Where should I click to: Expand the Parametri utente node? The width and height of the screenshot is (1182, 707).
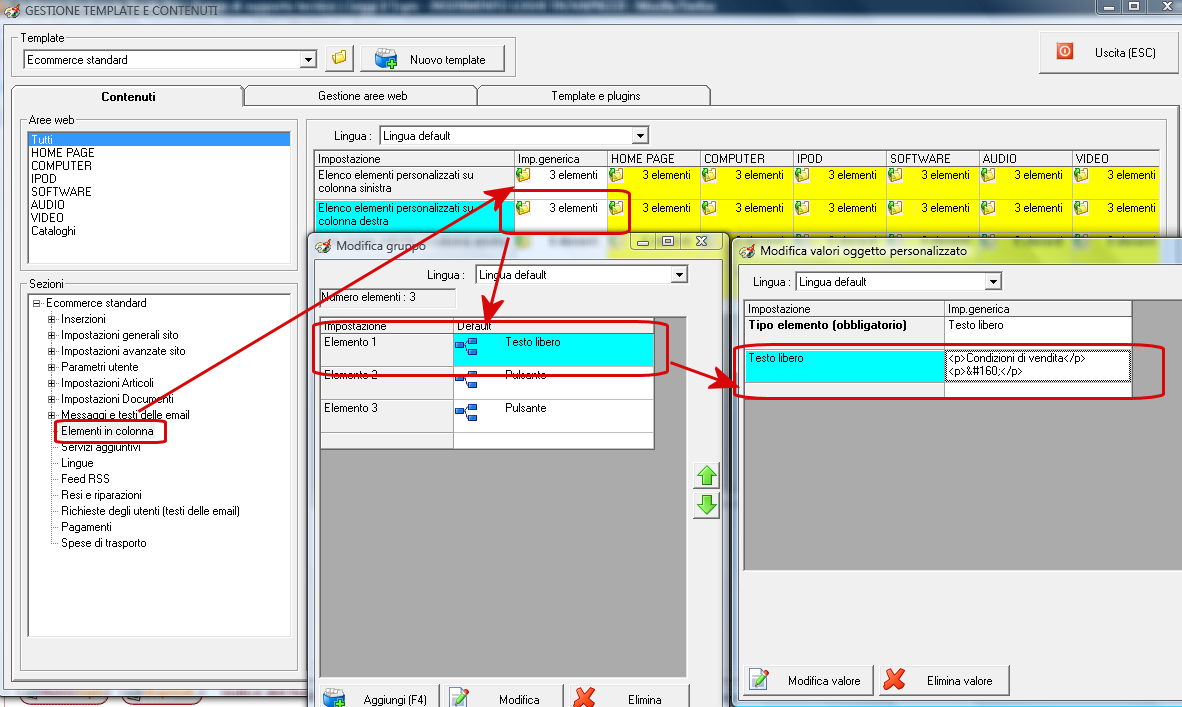[51, 367]
